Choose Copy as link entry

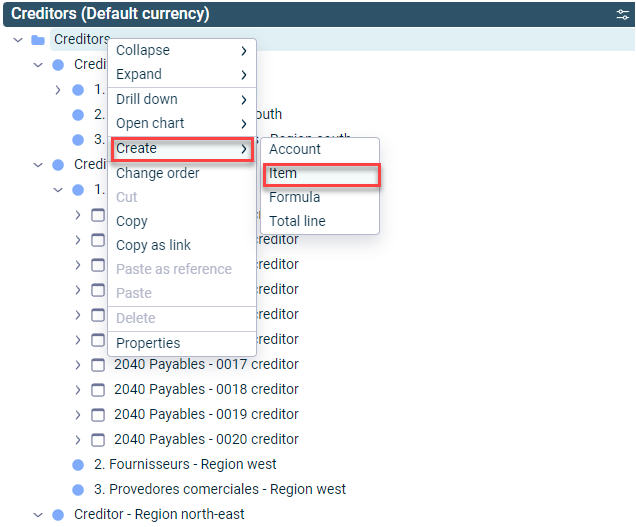pyautogui.click(x=182, y=245)
